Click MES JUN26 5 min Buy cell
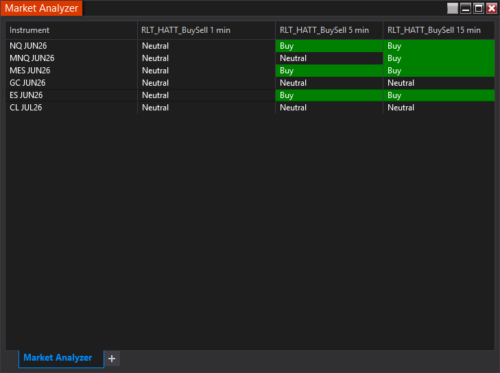The image size is (500, 373). point(329,70)
